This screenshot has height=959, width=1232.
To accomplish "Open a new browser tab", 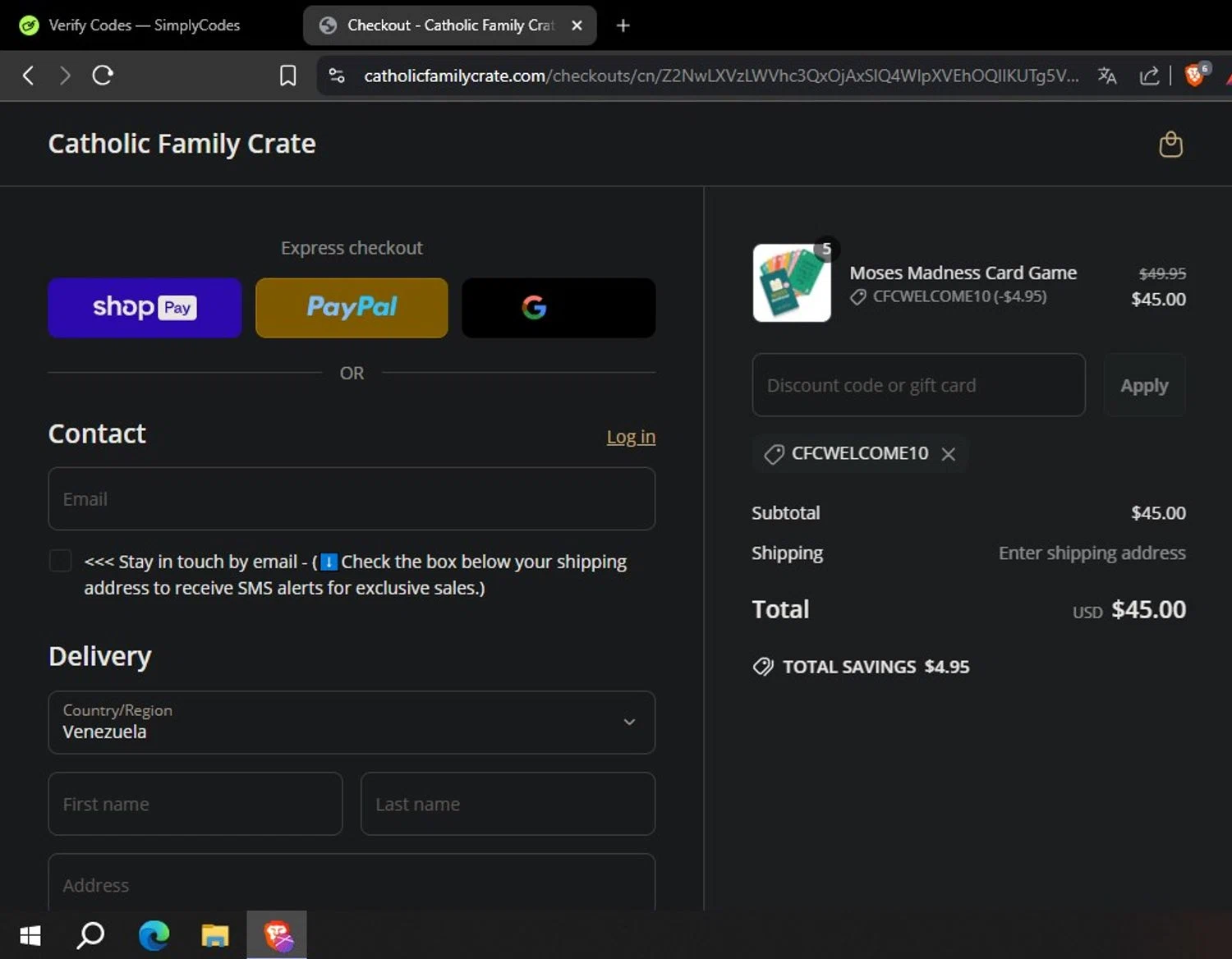I will click(x=623, y=25).
